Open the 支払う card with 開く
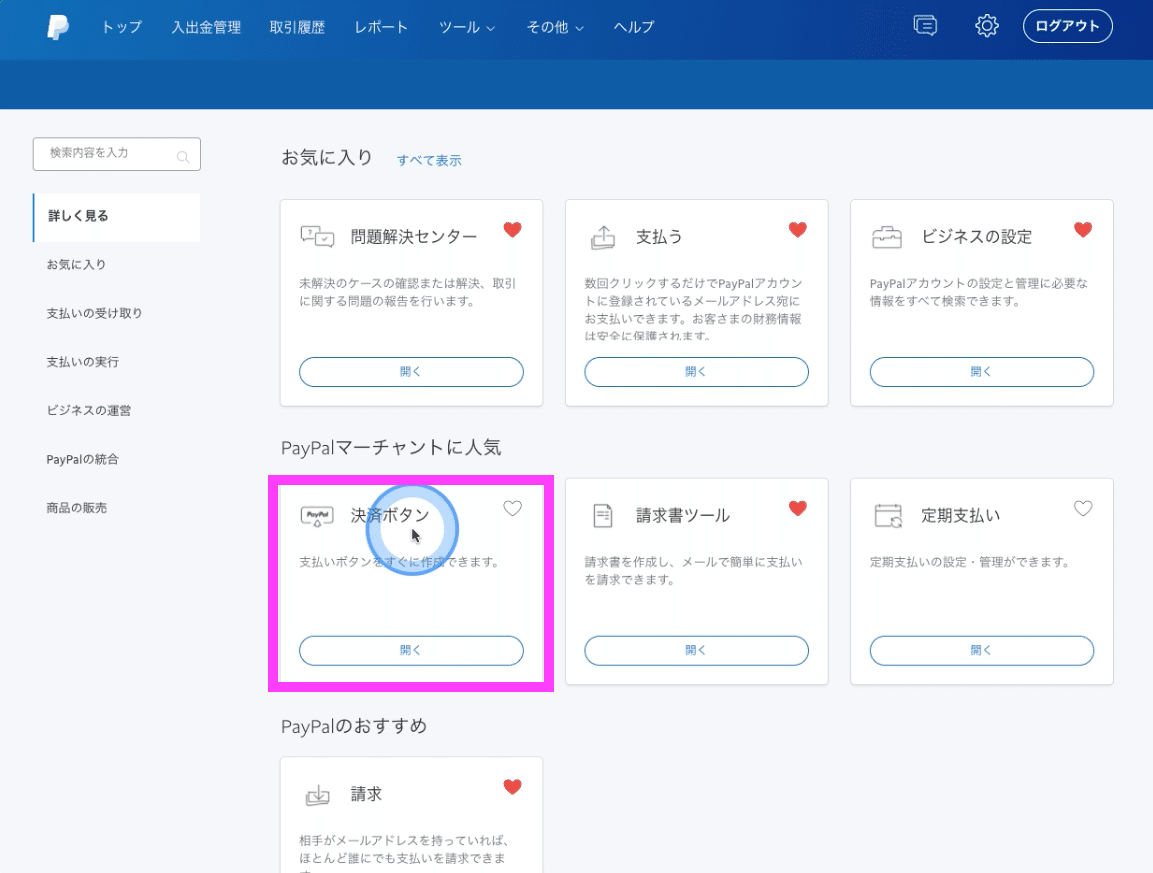The width and height of the screenshot is (1153, 873). (696, 372)
